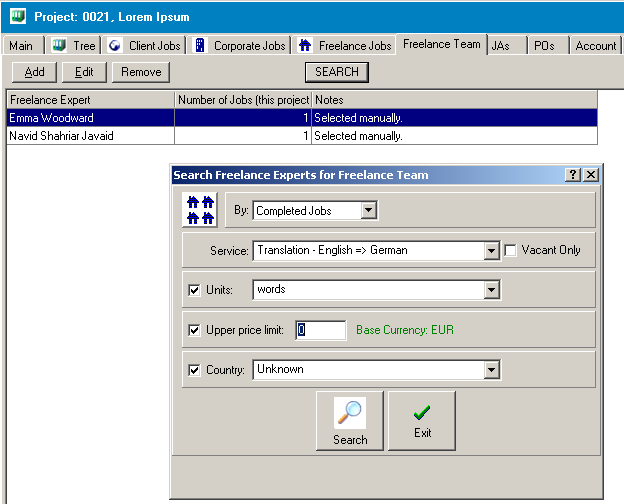Expand the Country dropdown showing Unknown
The image size is (624, 504).
[490, 370]
